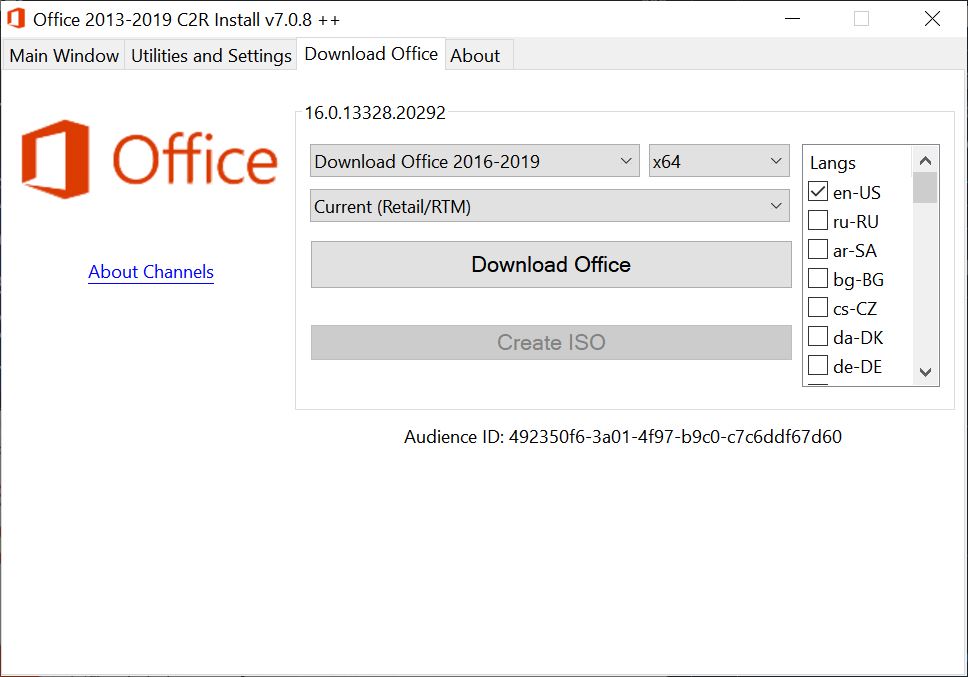Click the Audience ID text line

[x=623, y=437]
